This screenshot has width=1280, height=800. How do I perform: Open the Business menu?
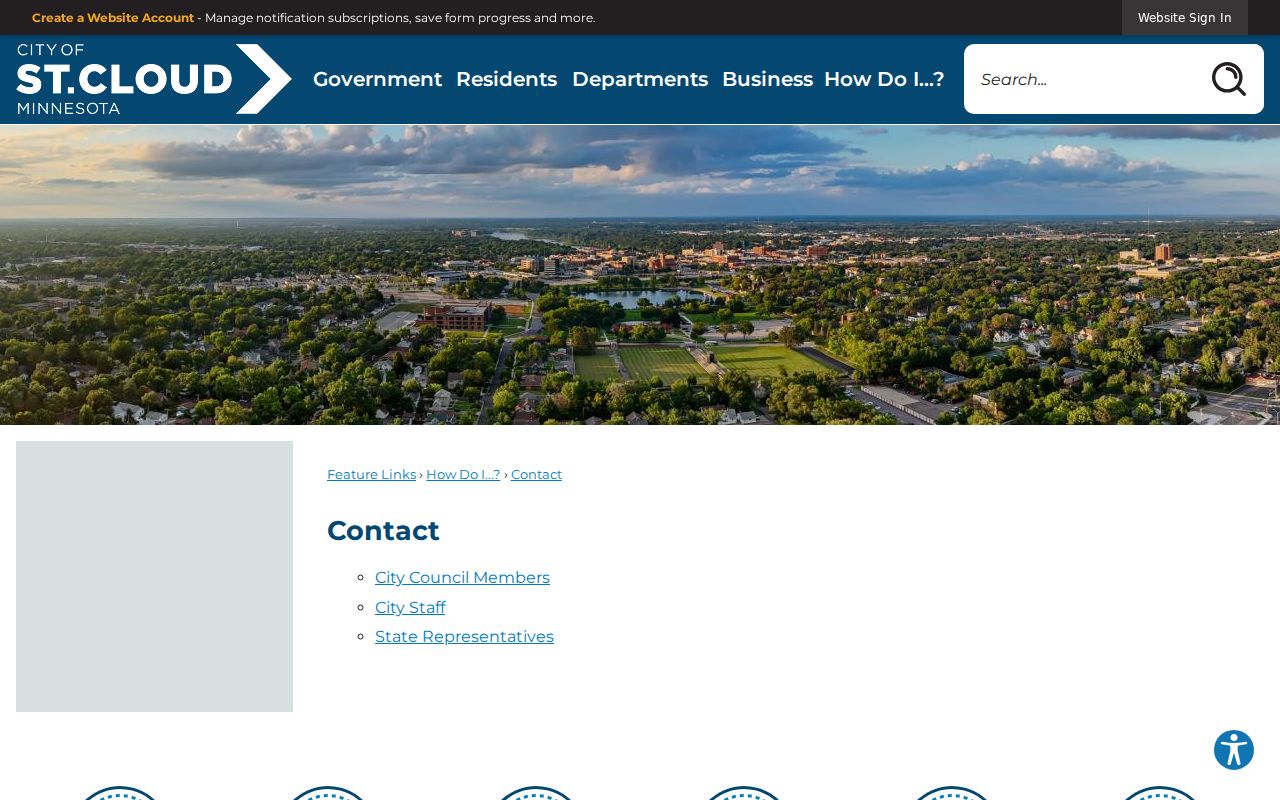[767, 79]
